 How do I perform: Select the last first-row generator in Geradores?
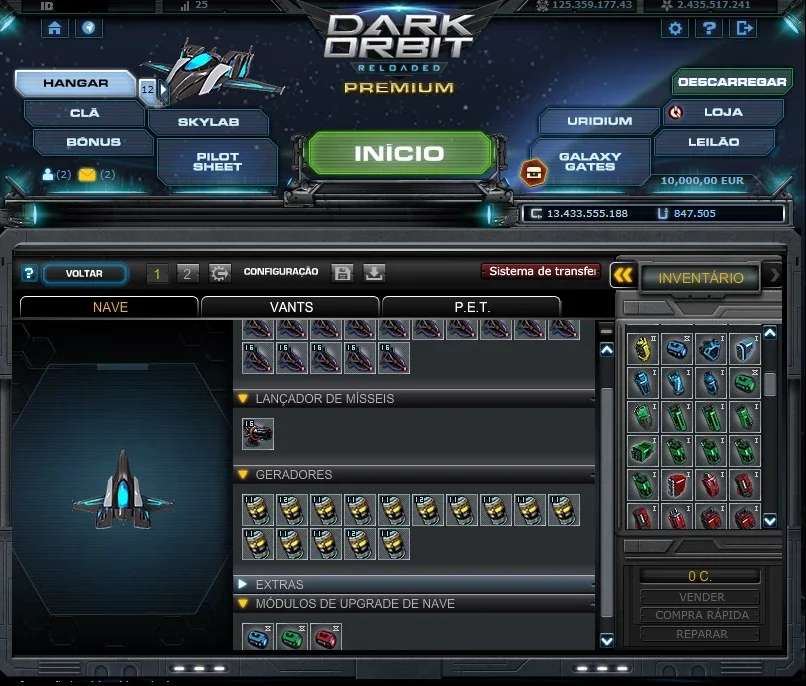click(564, 510)
